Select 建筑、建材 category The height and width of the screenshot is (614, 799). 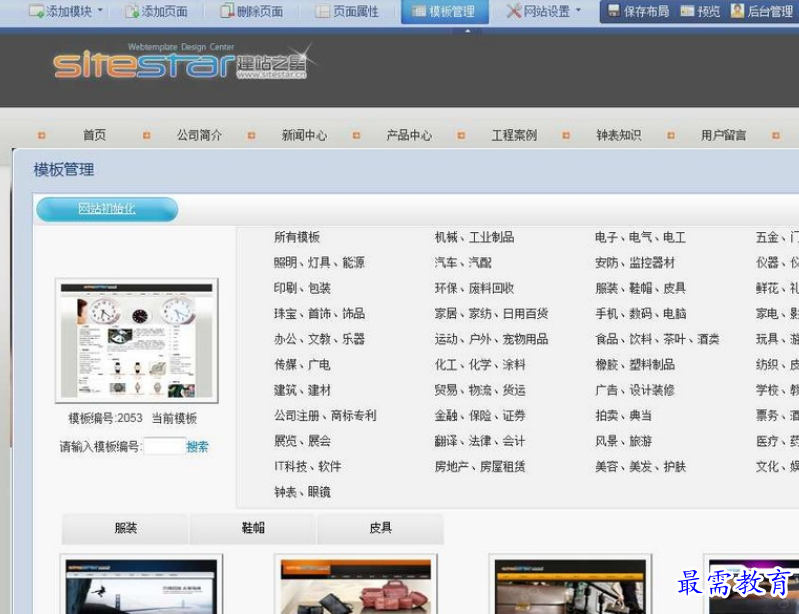pyautogui.click(x=302, y=390)
